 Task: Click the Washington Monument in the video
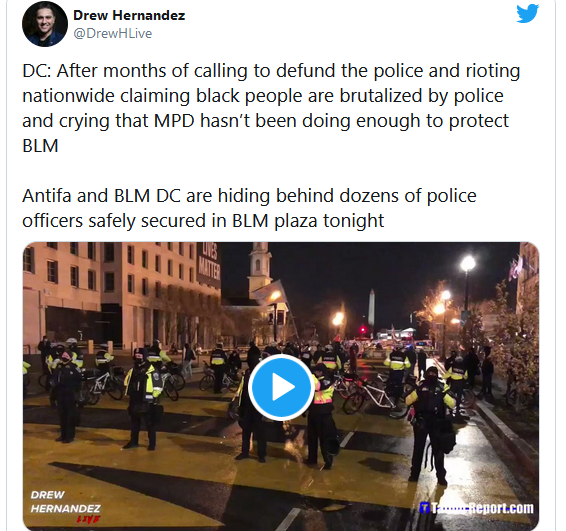(x=371, y=308)
